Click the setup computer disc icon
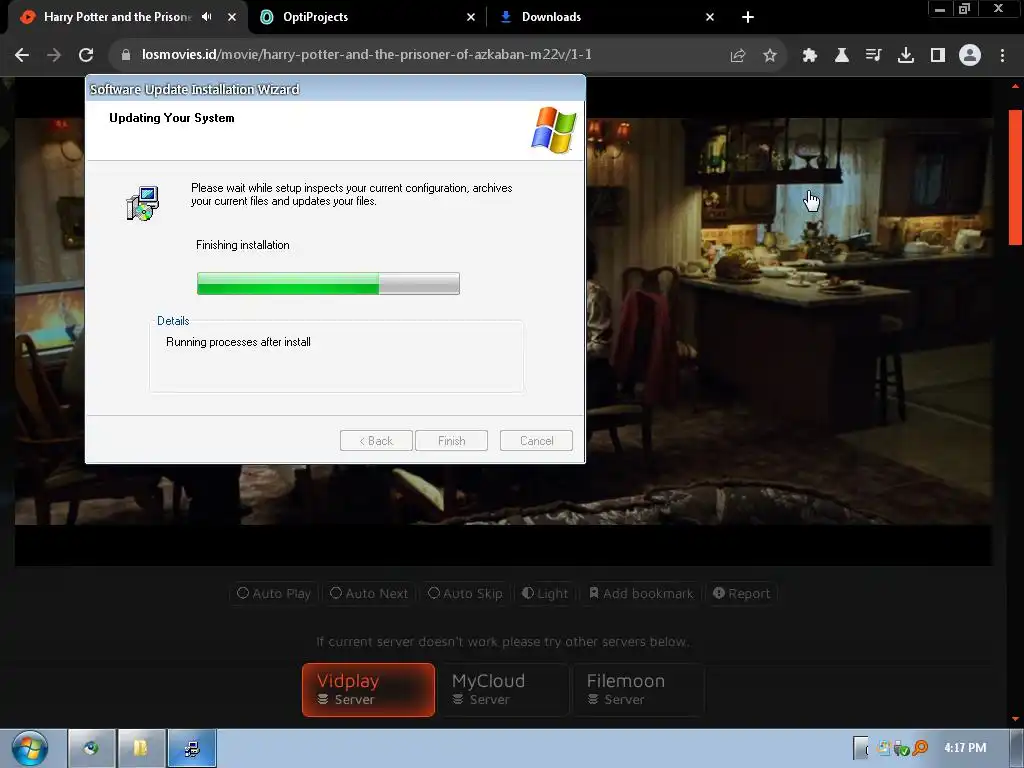Image resolution: width=1024 pixels, height=768 pixels. (x=142, y=204)
